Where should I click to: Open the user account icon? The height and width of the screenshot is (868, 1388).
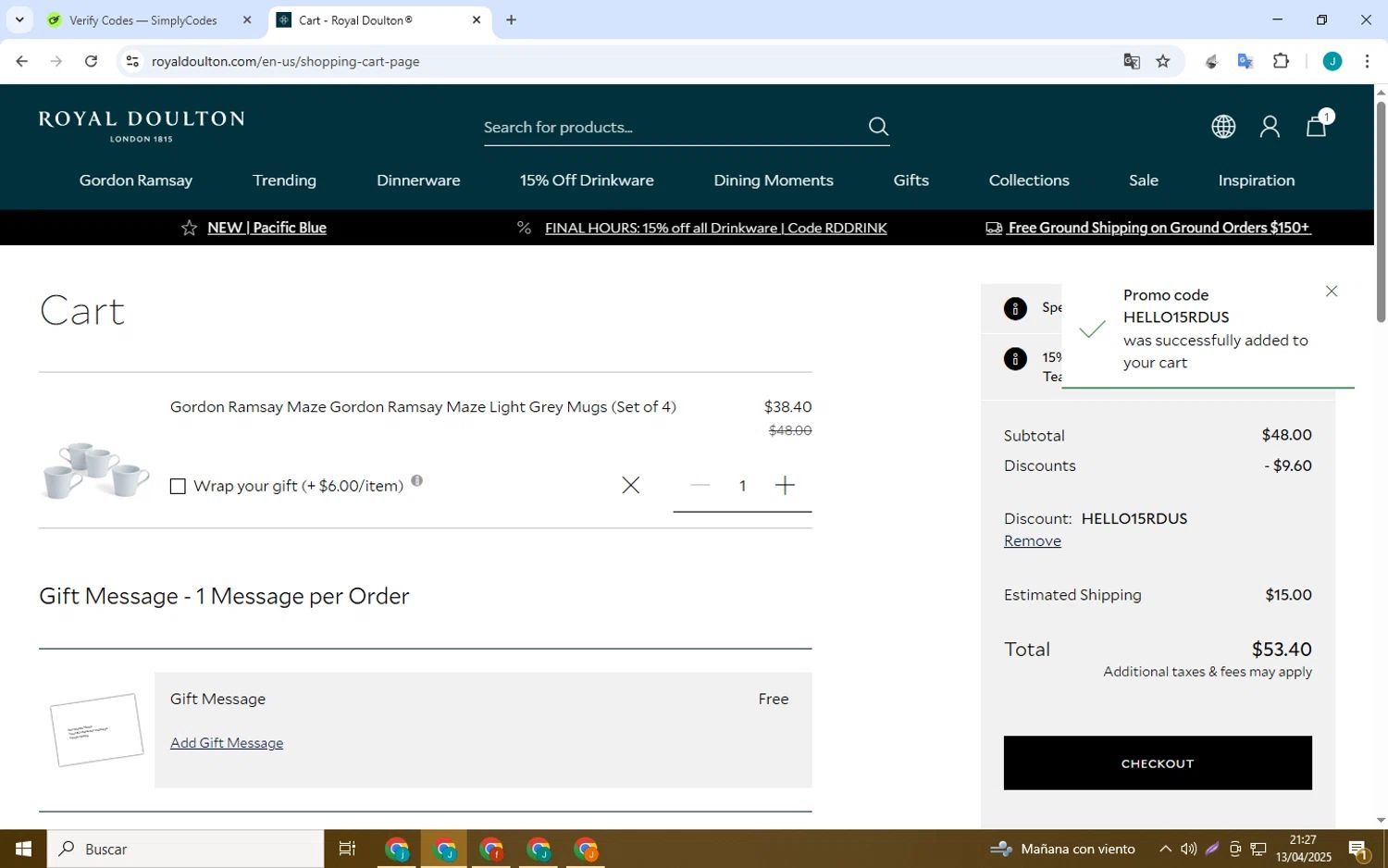pyautogui.click(x=1270, y=127)
